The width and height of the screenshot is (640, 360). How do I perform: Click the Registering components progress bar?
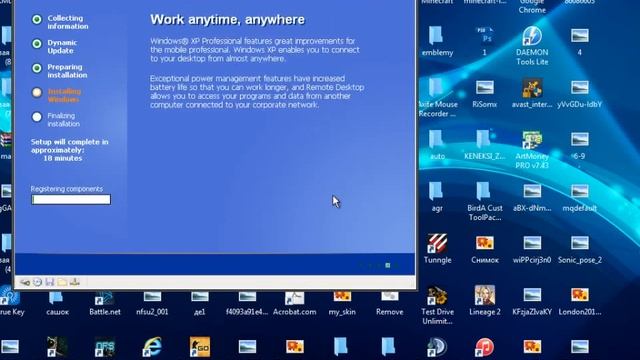[x=71, y=200]
